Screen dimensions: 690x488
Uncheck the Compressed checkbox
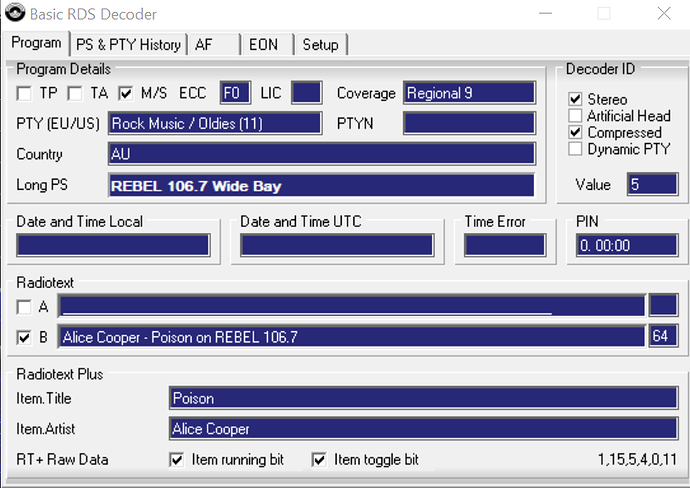click(x=575, y=133)
